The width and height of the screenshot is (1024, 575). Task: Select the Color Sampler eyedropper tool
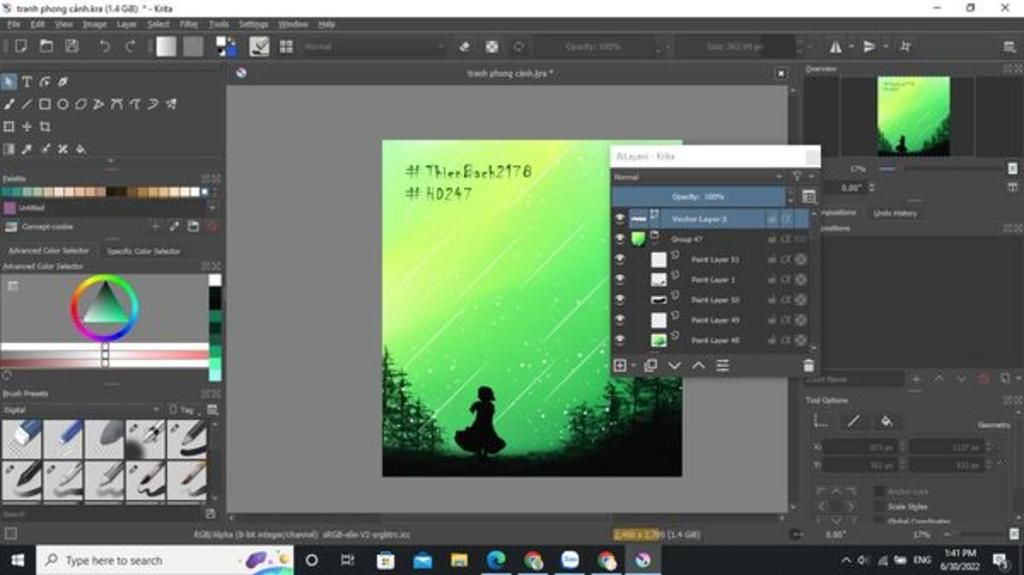27,149
